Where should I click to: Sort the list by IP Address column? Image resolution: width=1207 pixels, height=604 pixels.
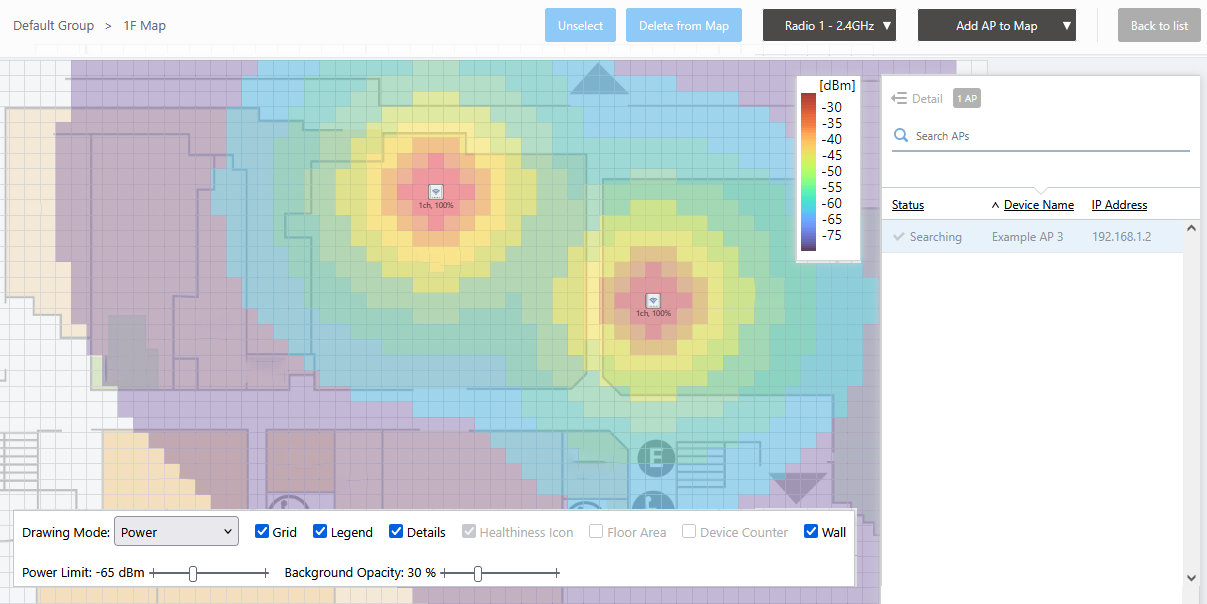pos(1119,205)
